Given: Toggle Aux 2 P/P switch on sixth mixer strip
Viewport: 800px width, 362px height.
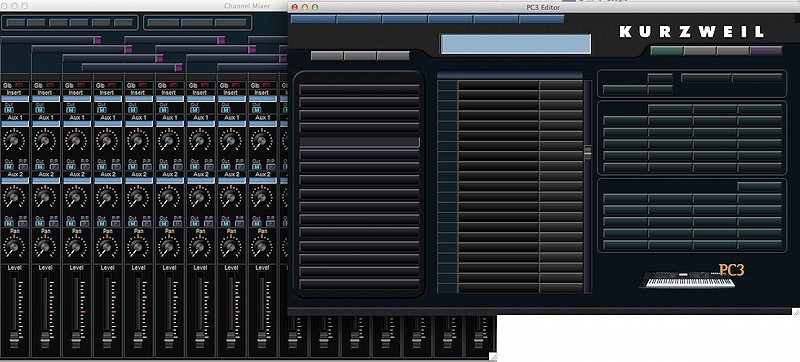Looking at the screenshot, I should pyautogui.click(x=178, y=223).
